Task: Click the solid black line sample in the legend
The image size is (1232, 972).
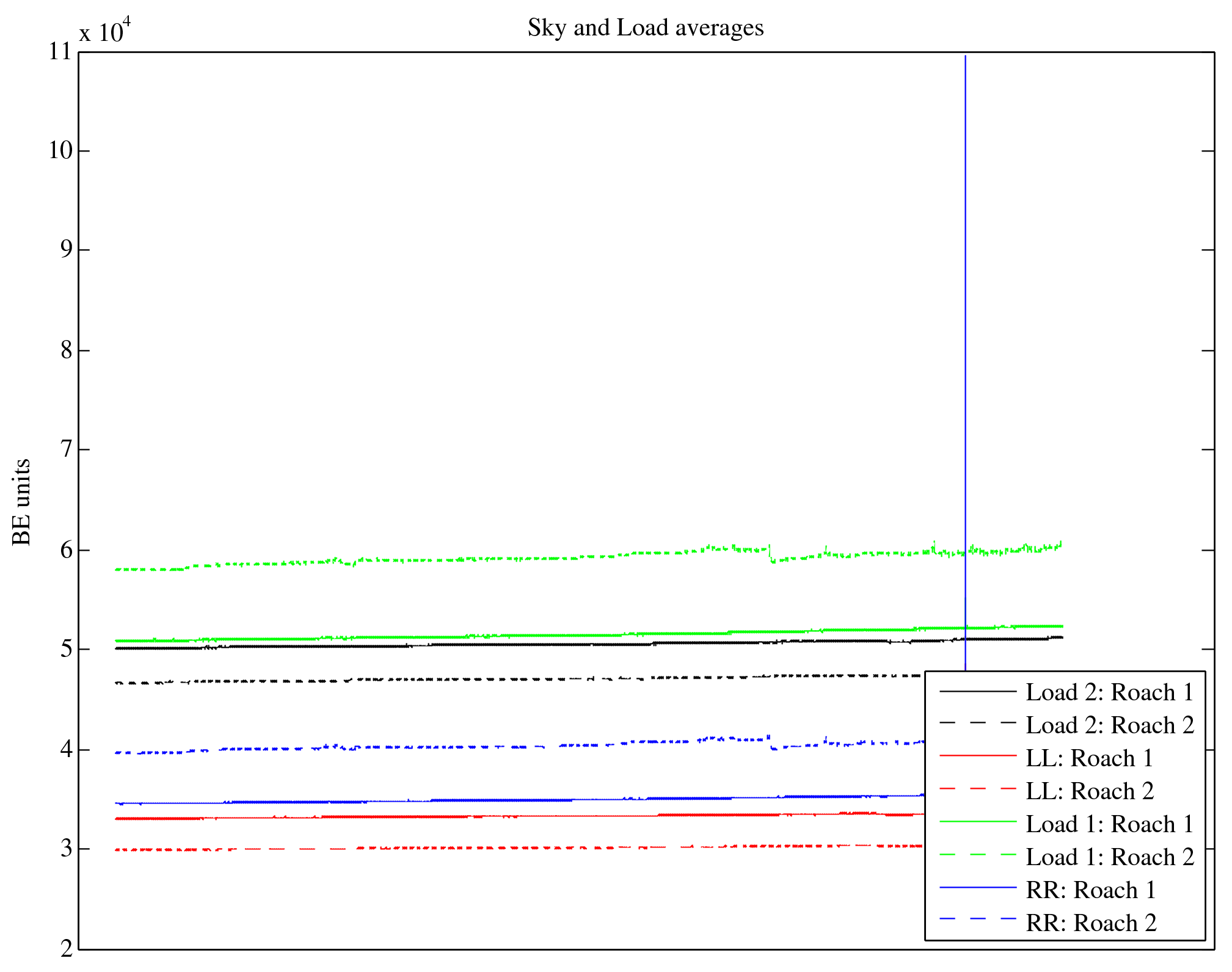Action: point(977,691)
